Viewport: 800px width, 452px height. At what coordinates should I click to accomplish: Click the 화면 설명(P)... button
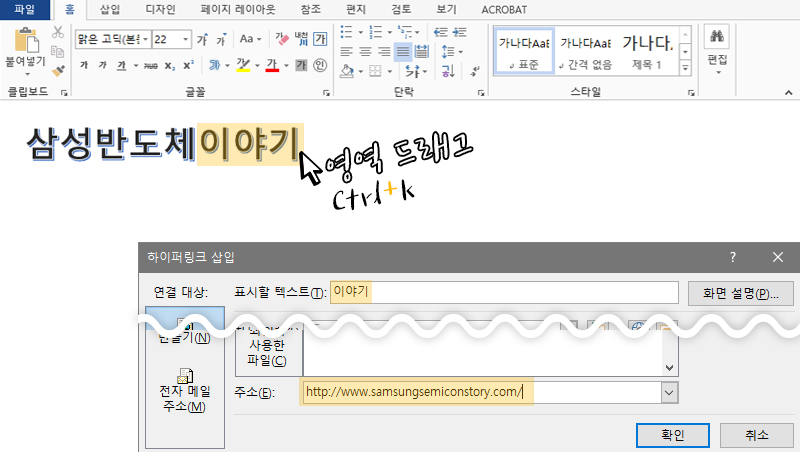[x=740, y=293]
